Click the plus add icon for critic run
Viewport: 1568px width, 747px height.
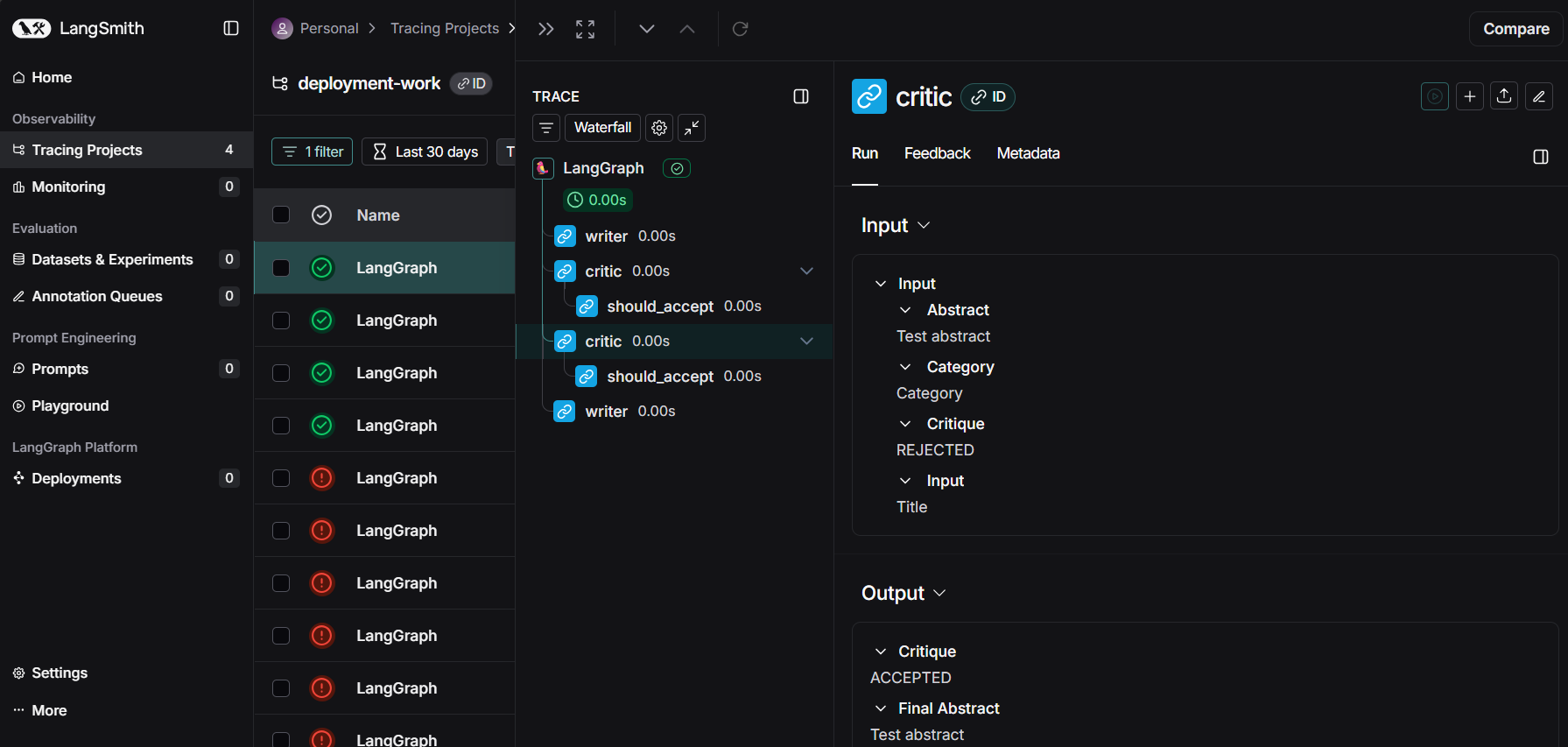coord(1470,96)
